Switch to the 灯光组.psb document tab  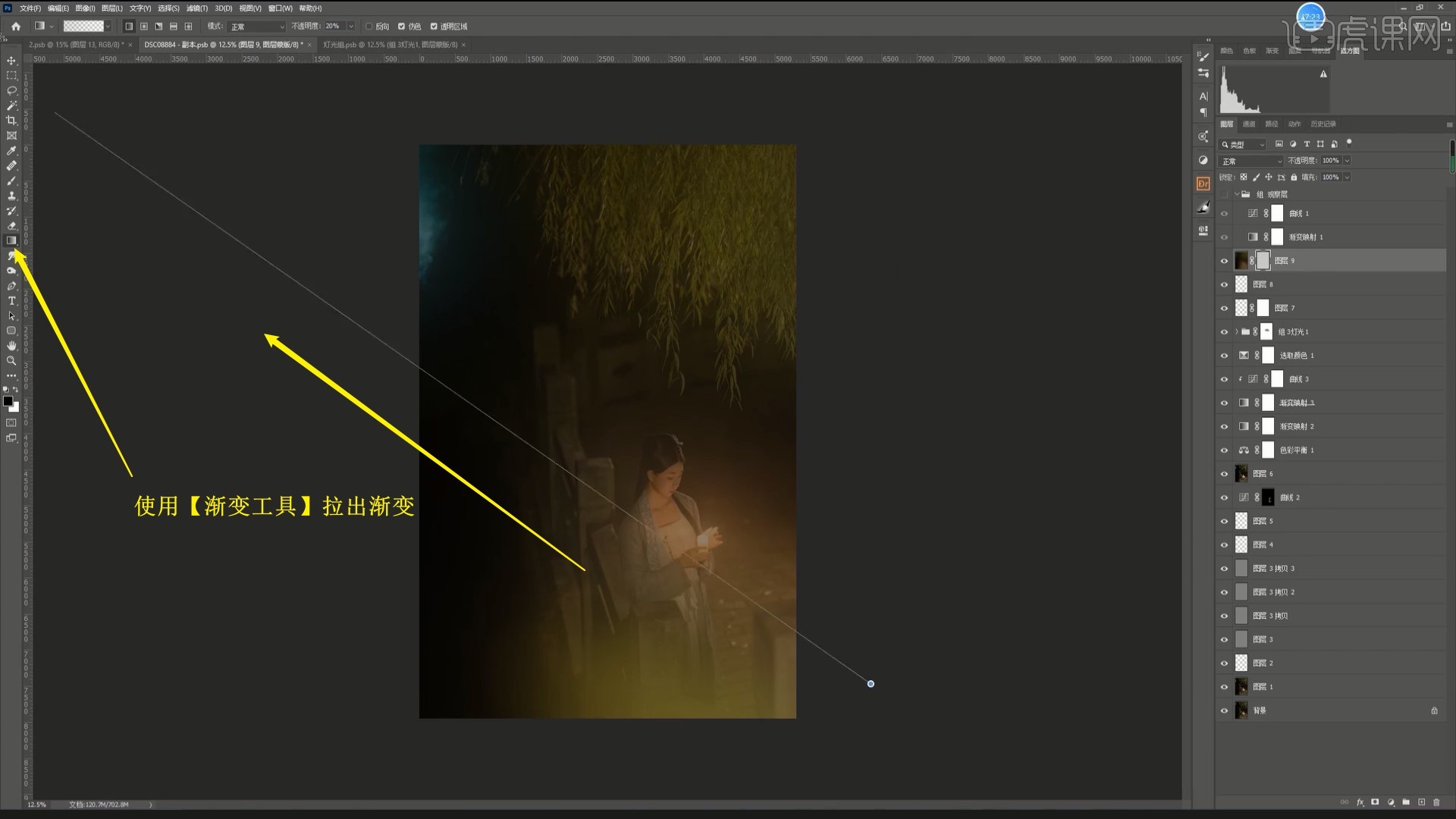(x=391, y=45)
